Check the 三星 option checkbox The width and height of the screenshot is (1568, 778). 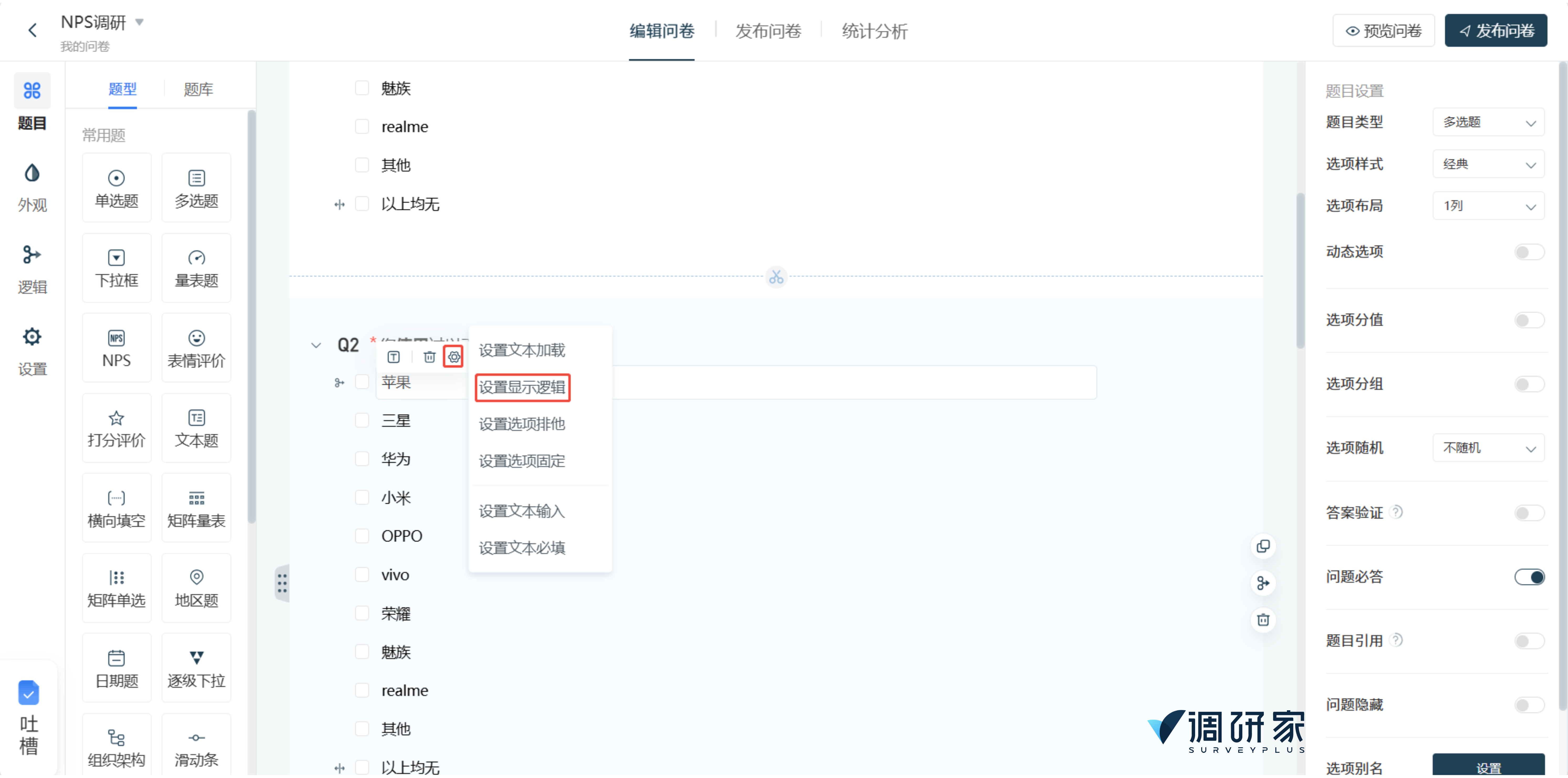(362, 420)
